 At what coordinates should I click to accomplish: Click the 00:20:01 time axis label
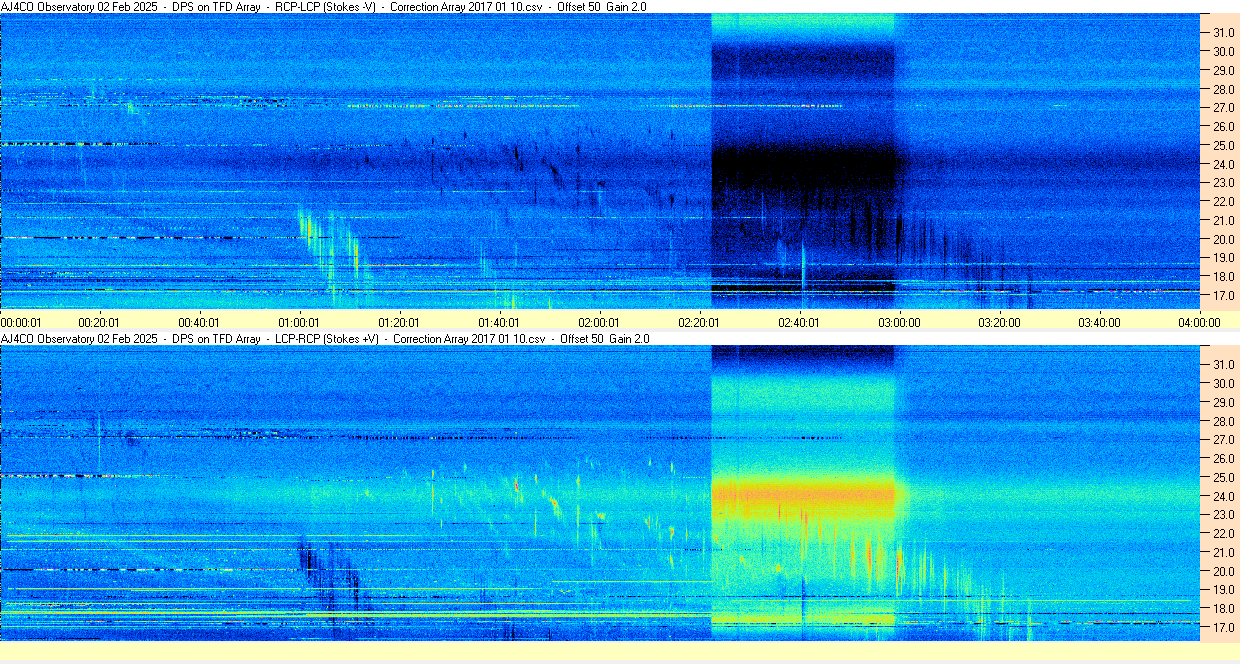click(100, 322)
